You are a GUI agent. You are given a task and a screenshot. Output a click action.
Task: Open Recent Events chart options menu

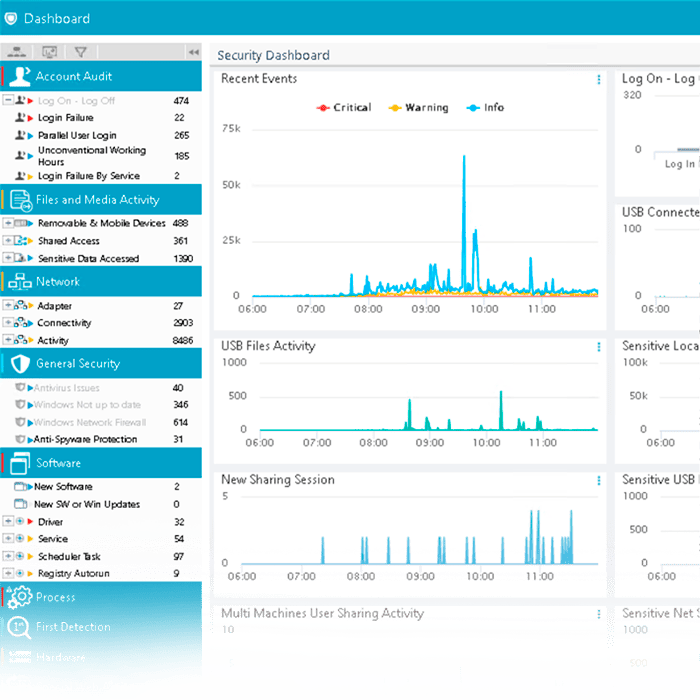pos(599,79)
